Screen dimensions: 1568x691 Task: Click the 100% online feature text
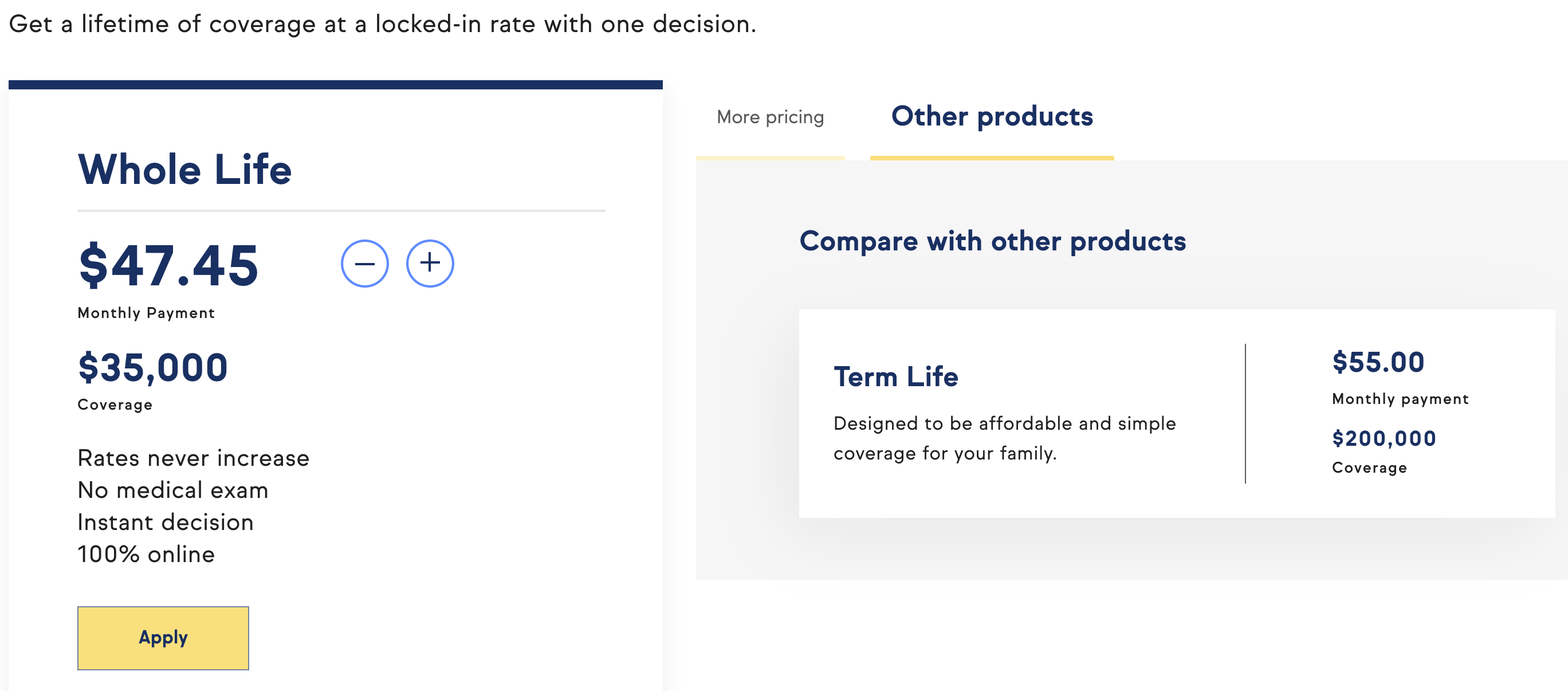tap(146, 554)
